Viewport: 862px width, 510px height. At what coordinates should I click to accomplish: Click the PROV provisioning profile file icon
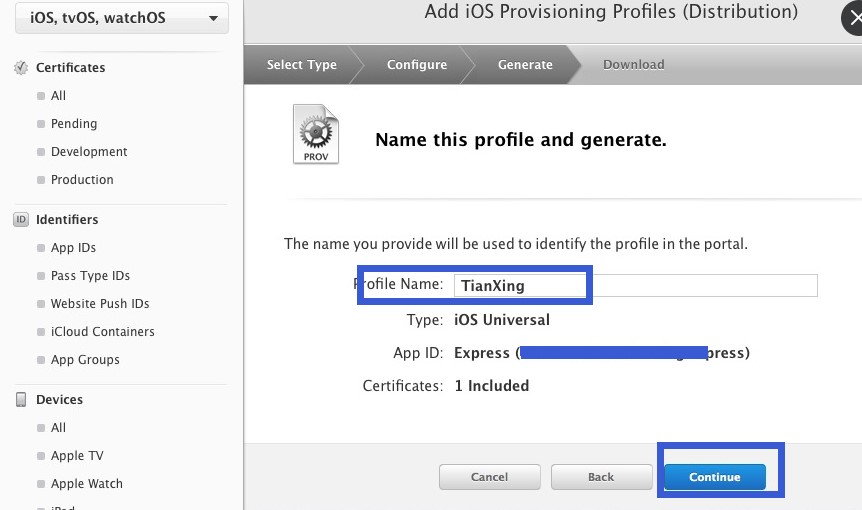[316, 135]
